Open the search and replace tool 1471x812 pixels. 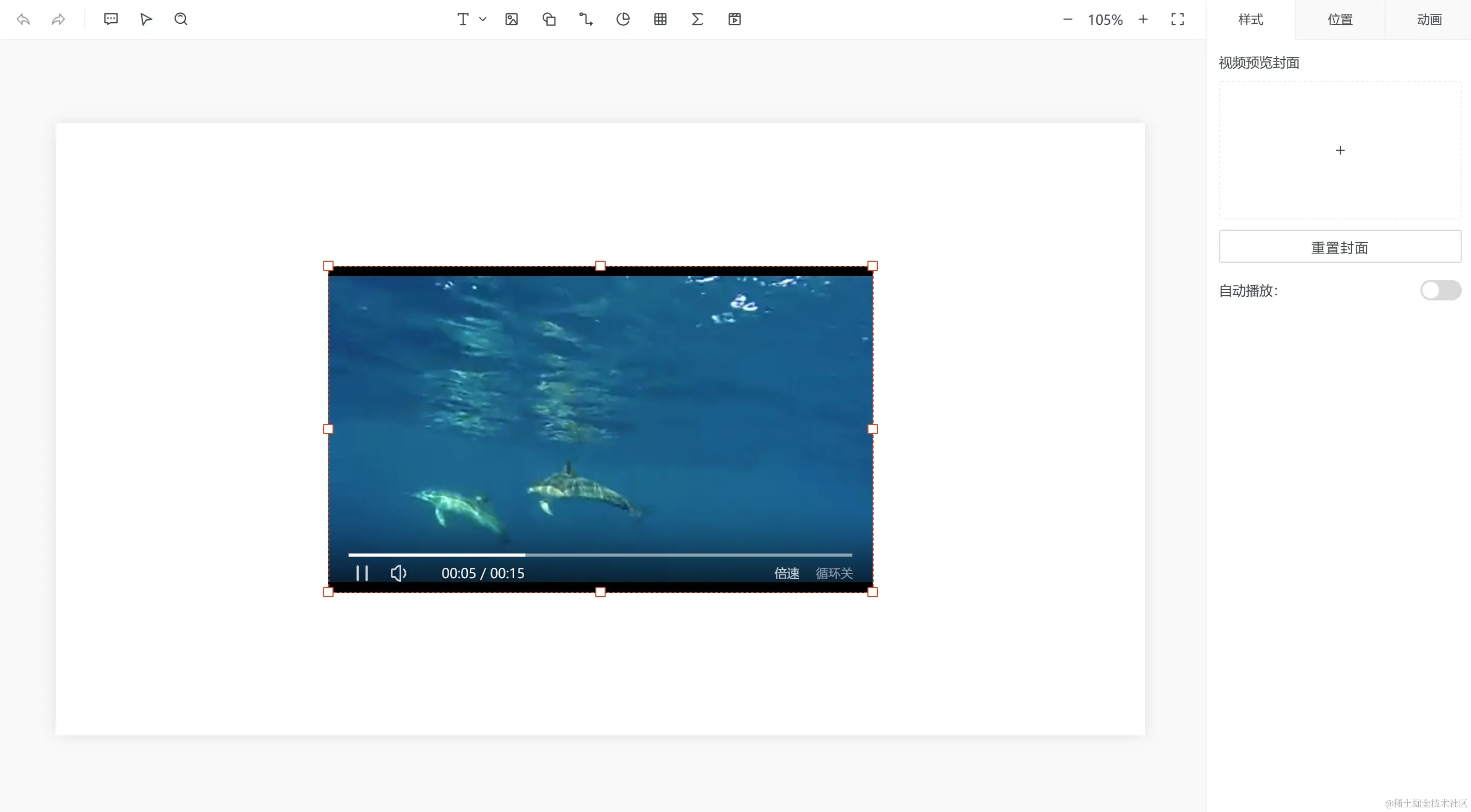tap(181, 20)
